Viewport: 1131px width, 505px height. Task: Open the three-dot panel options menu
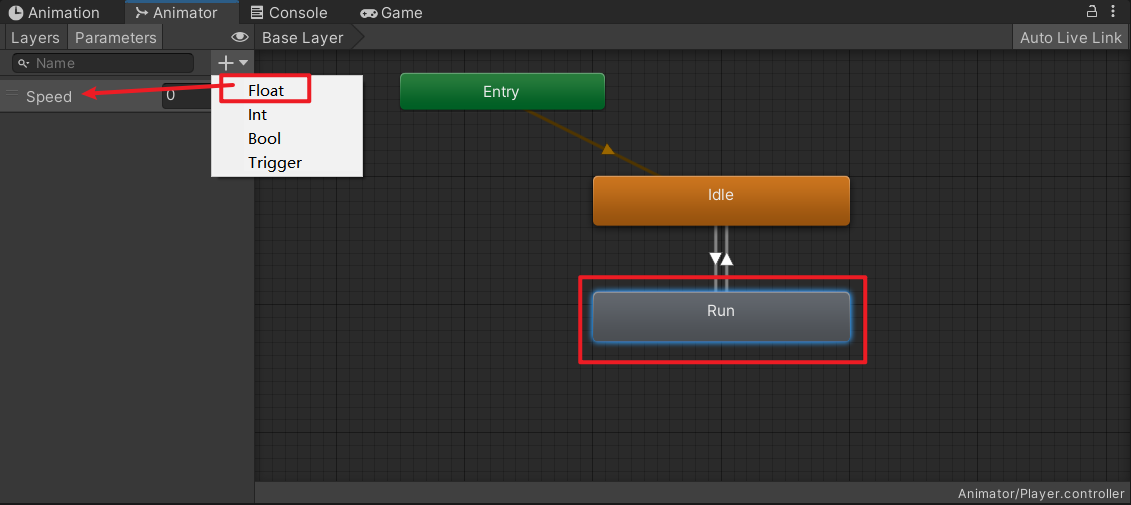1115,12
